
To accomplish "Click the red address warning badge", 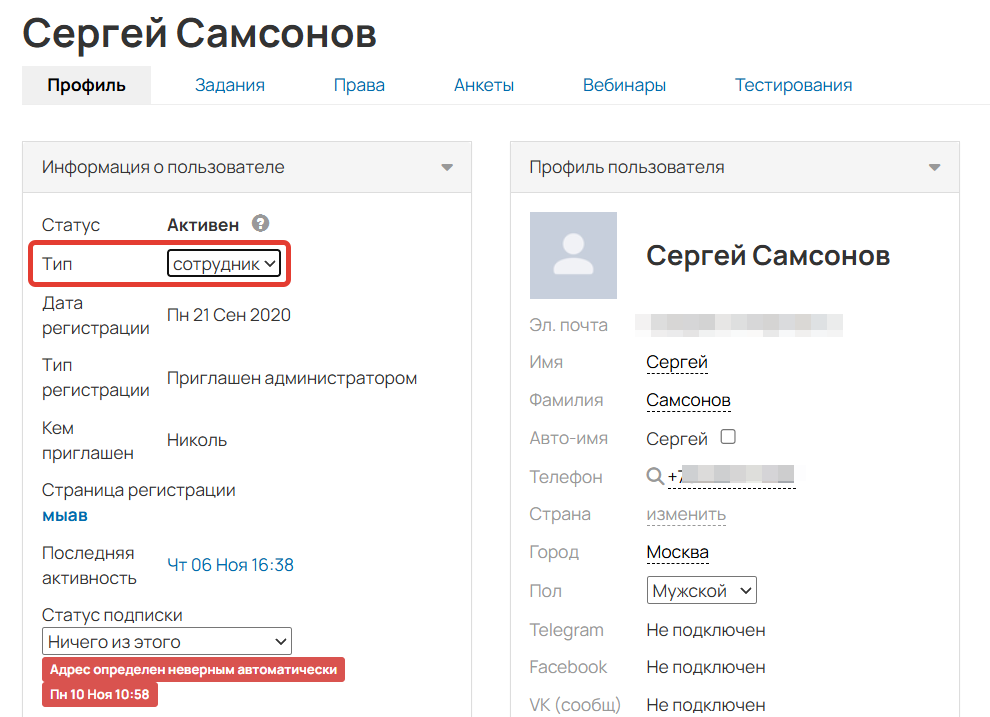I will coord(193,669).
